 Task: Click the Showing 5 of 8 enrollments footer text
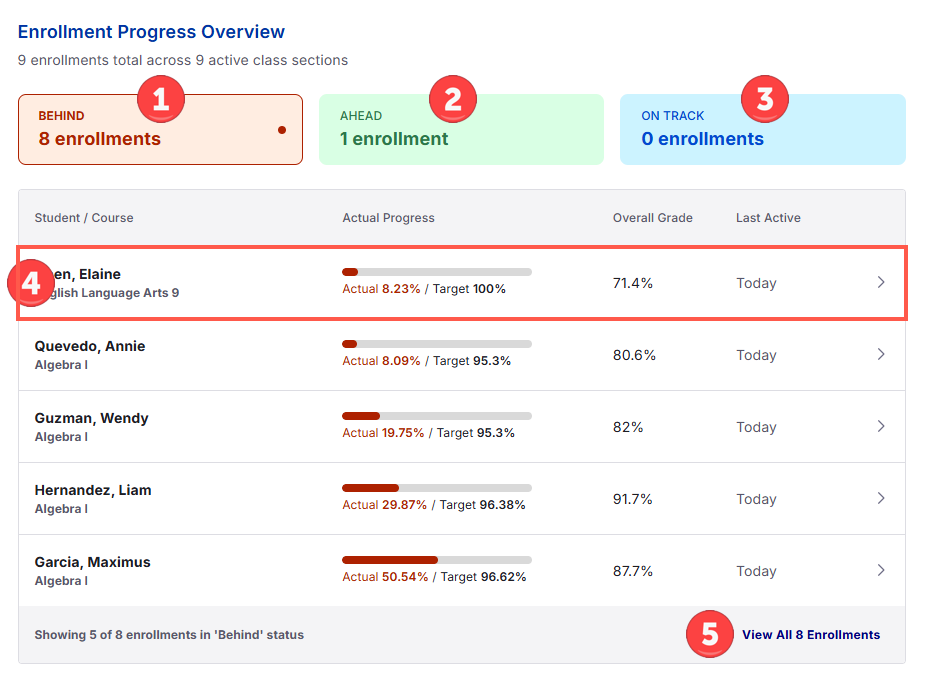(169, 634)
